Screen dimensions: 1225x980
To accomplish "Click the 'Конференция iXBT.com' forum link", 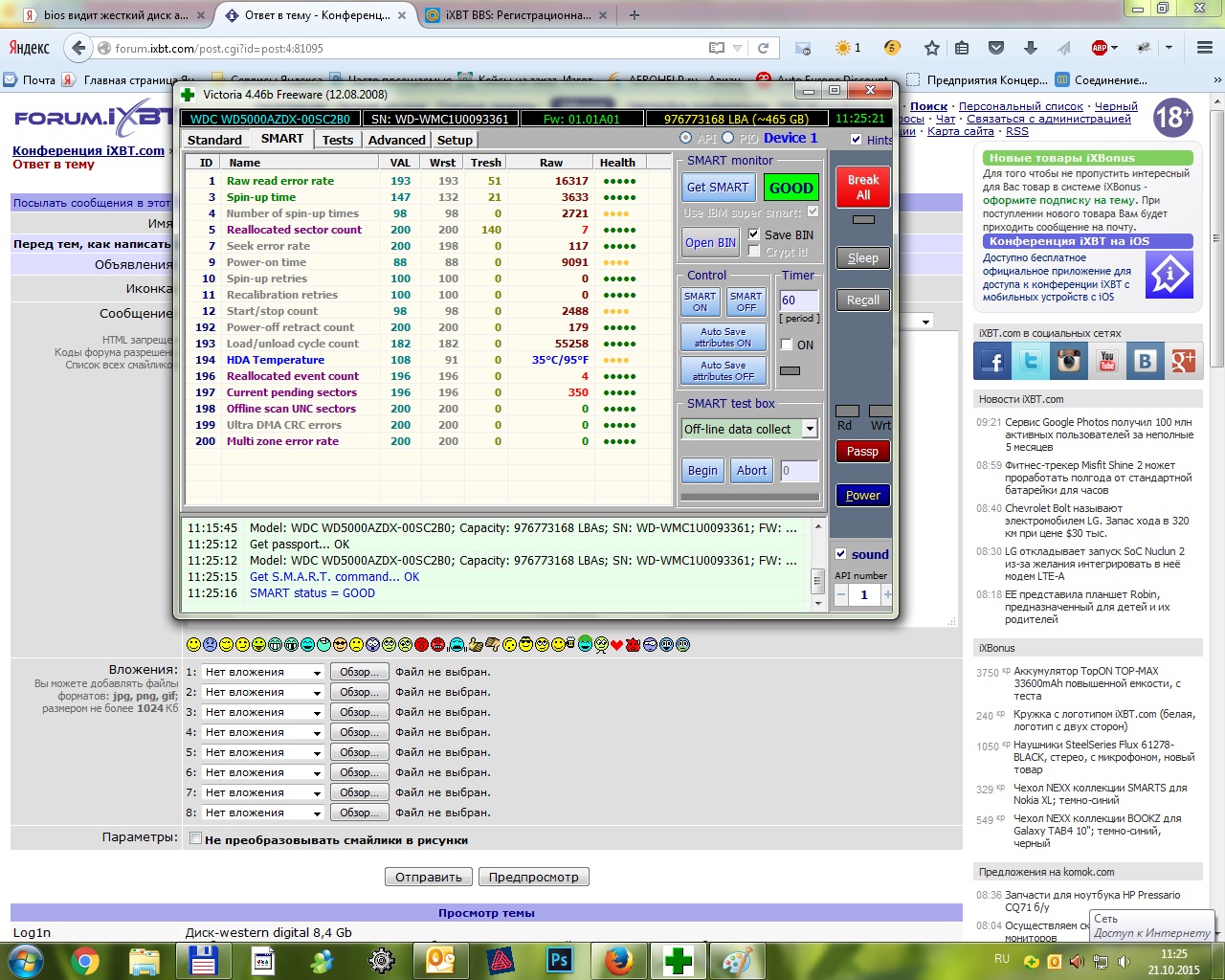I will 88,150.
